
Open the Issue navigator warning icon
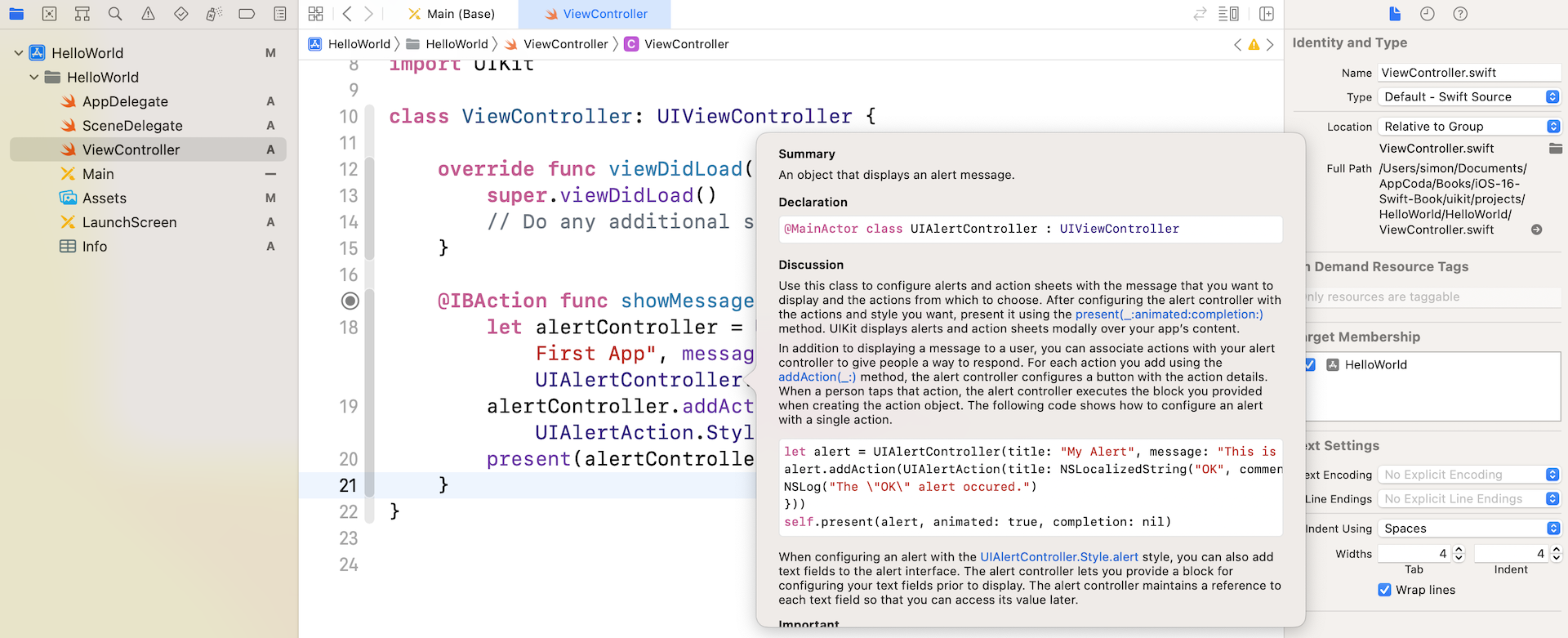click(x=148, y=14)
